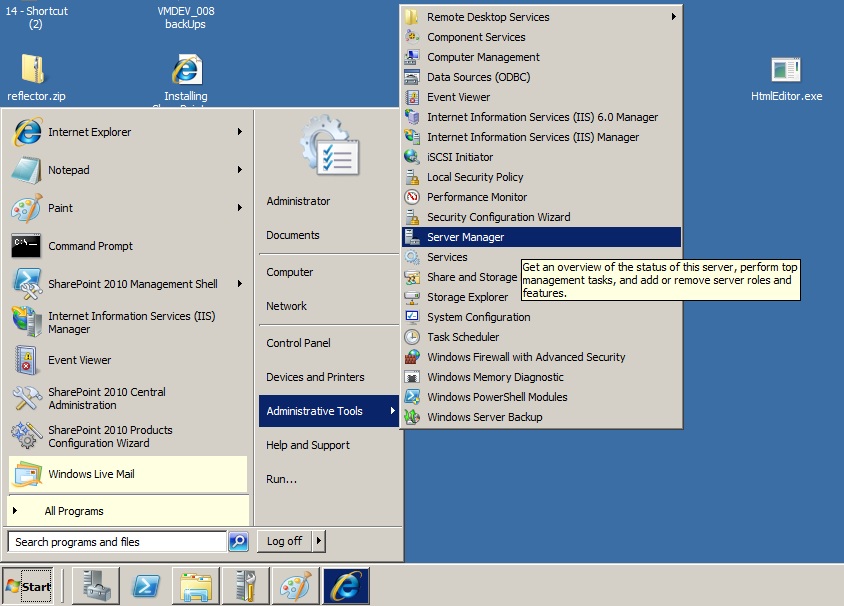Screen dimensions: 844x606
Task: Open the Windows Explorer folder taskbar icon
Action: click(196, 586)
